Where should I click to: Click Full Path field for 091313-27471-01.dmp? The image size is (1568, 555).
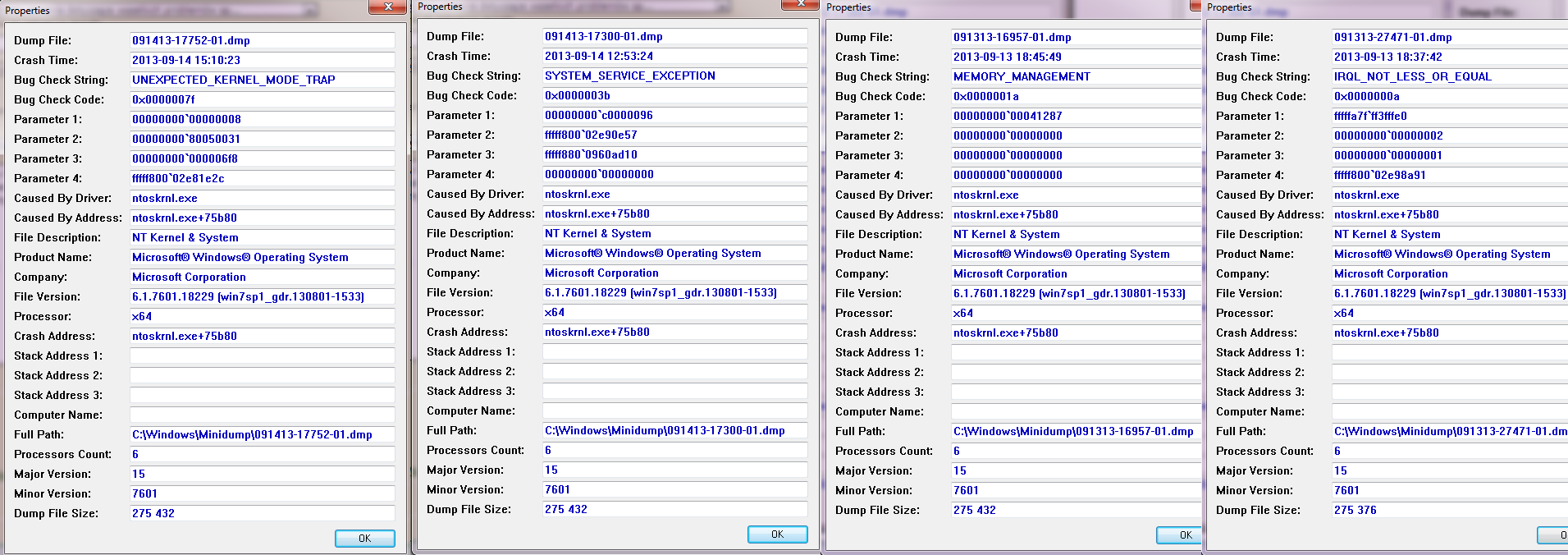click(x=1450, y=431)
